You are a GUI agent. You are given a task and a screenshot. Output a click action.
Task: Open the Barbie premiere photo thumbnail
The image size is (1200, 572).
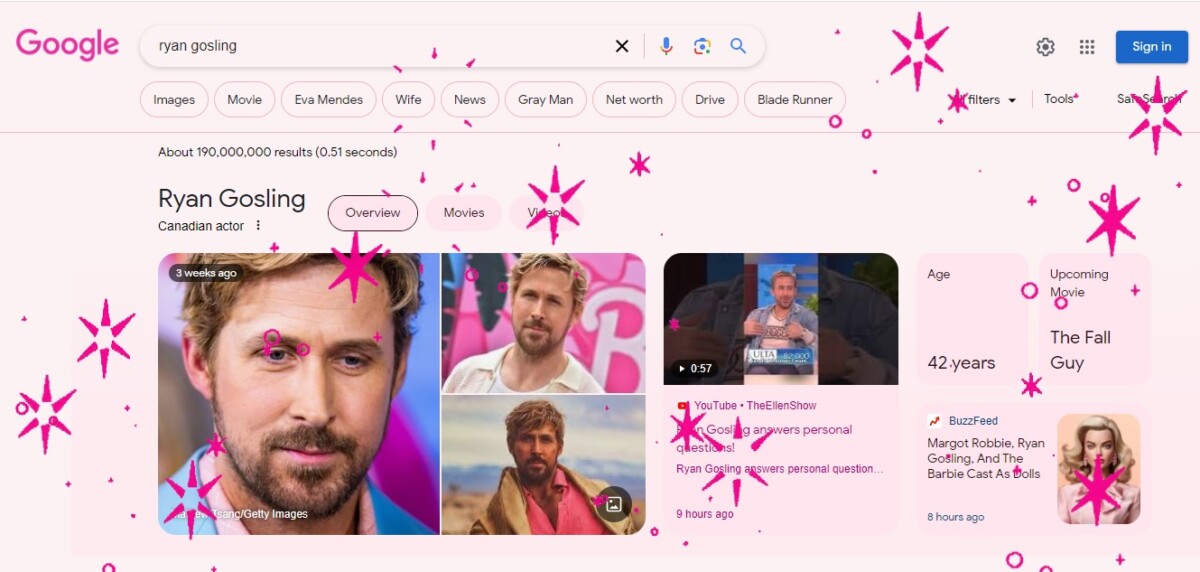pos(544,322)
